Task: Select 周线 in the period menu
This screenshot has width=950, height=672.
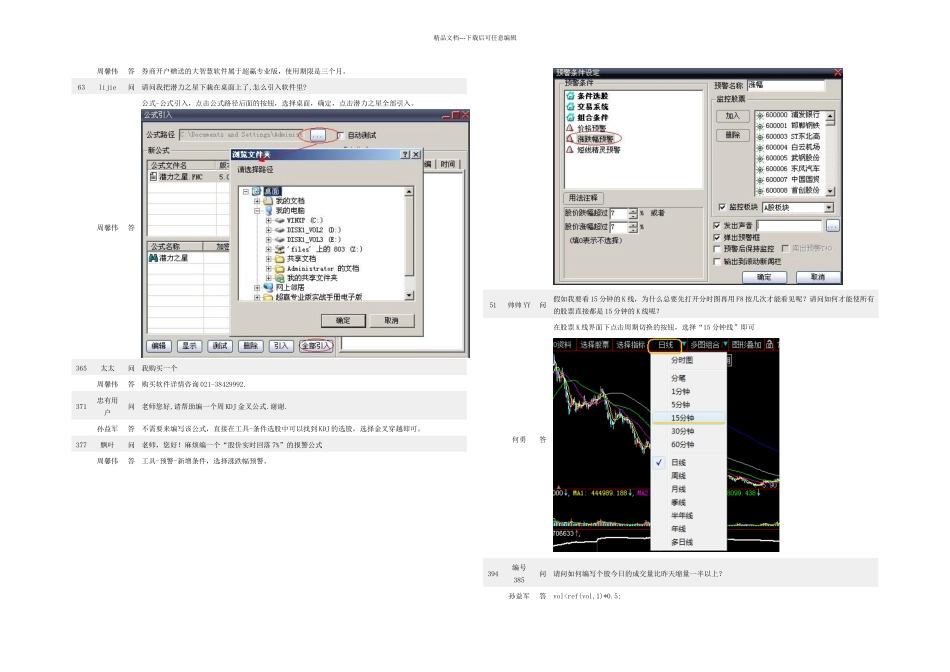Action: (x=679, y=476)
